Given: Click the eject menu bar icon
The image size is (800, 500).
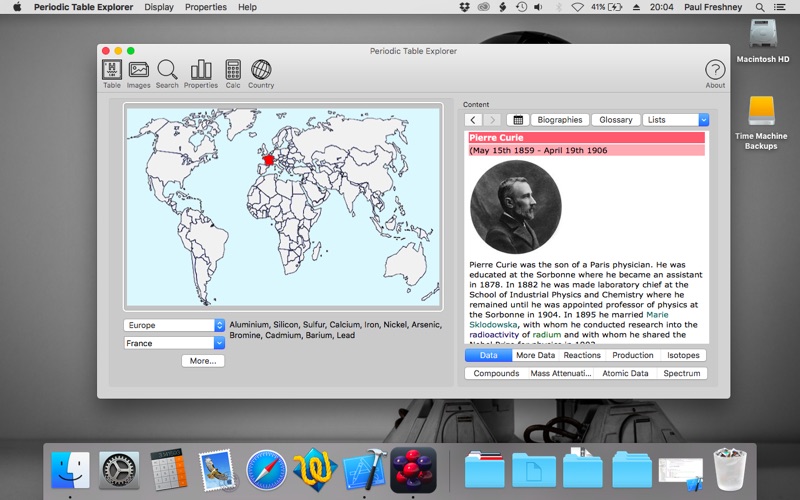Looking at the screenshot, I should coord(636,7).
